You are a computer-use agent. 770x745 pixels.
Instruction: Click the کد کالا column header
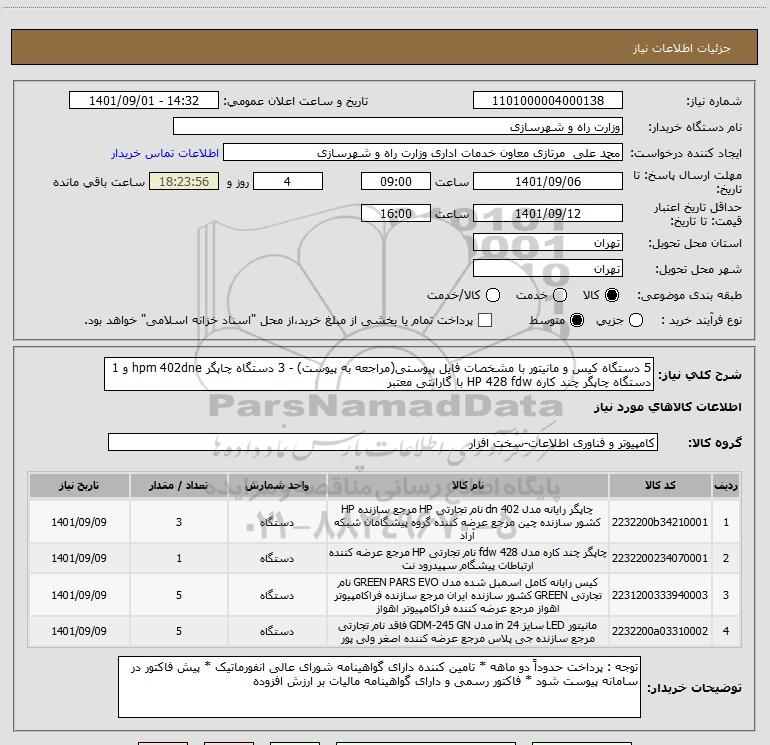(x=660, y=485)
